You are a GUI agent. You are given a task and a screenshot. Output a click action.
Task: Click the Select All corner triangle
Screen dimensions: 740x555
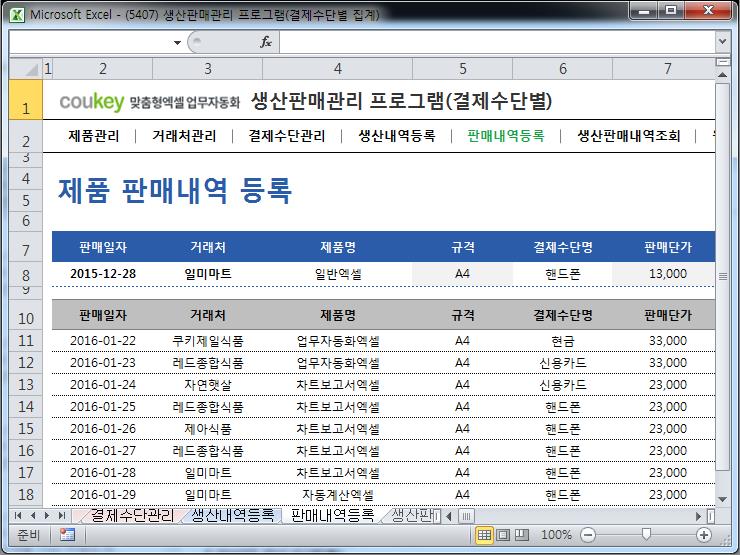pos(26,69)
